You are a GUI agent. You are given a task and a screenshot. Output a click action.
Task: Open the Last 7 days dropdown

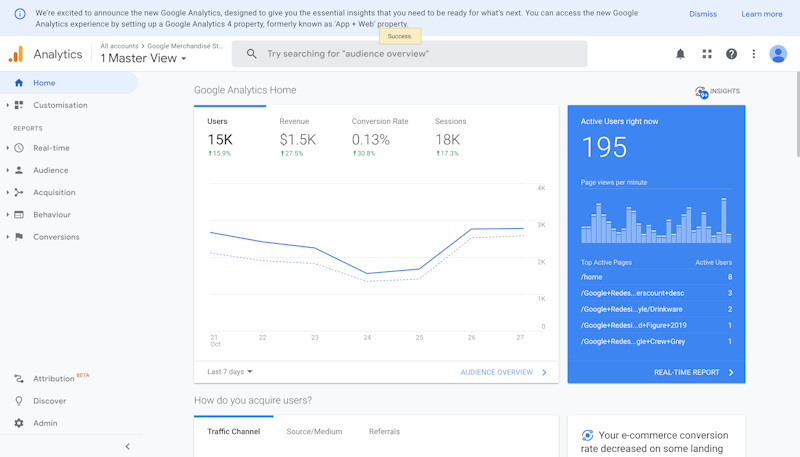click(x=230, y=372)
